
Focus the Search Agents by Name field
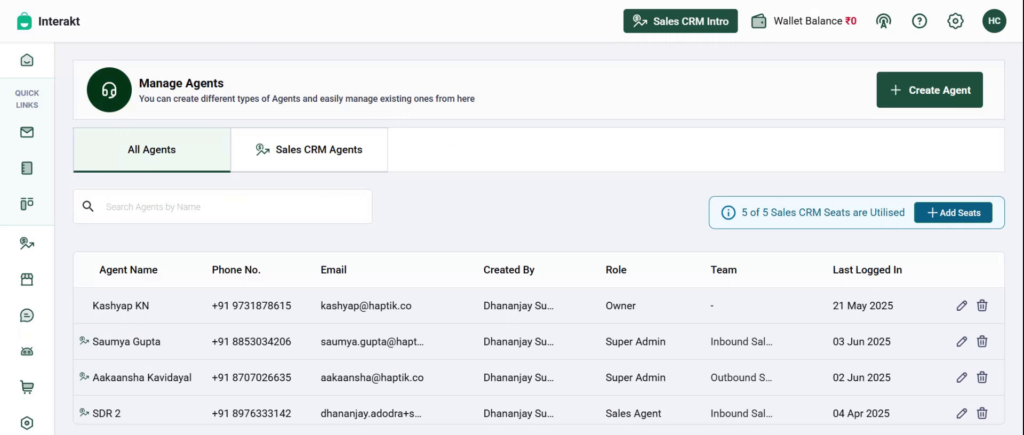point(223,206)
